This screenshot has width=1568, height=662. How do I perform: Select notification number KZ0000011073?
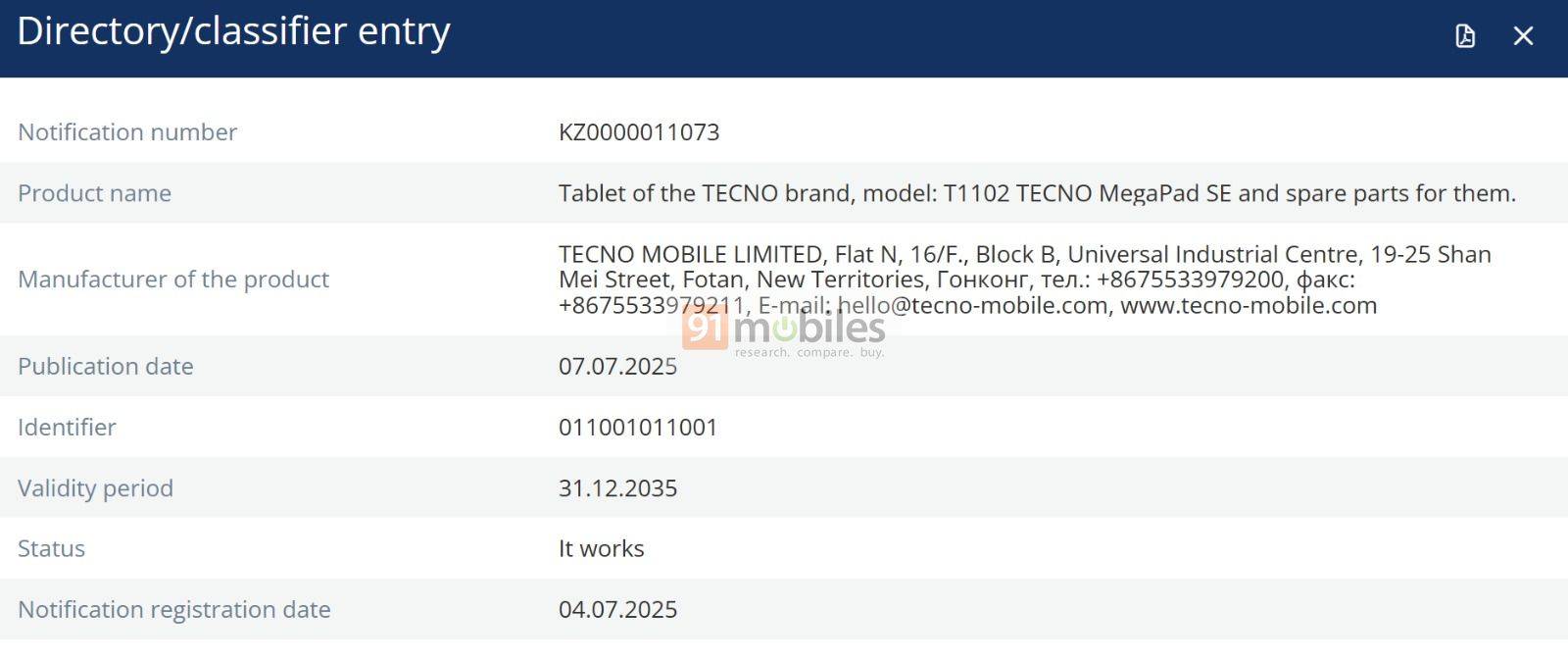[x=639, y=132]
